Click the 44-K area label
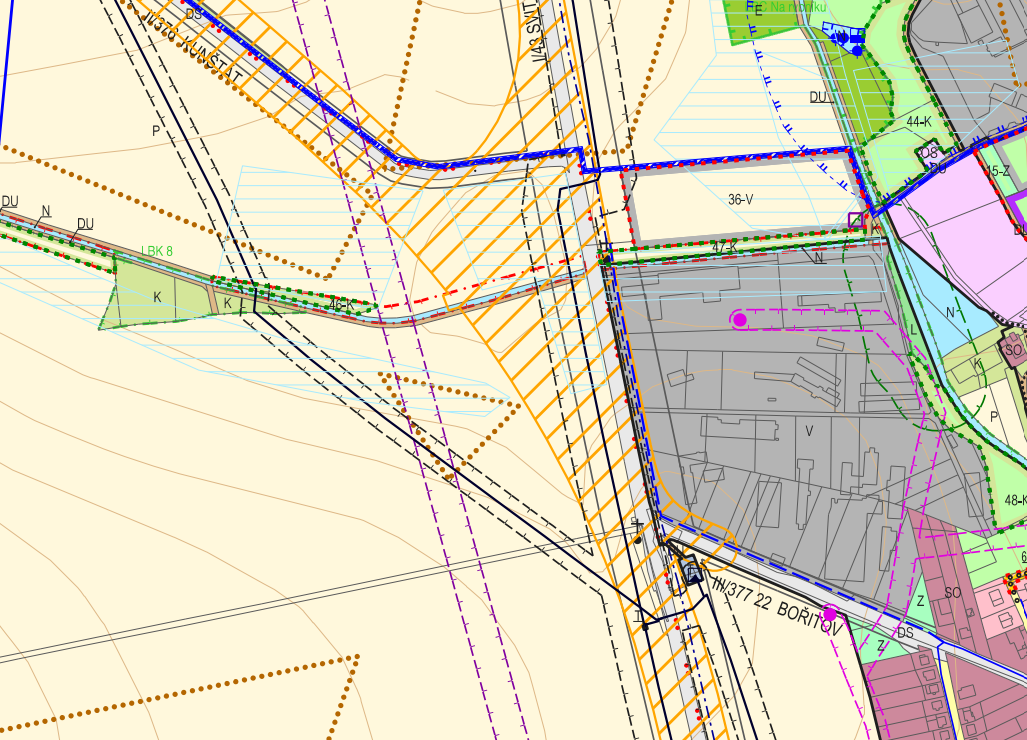The image size is (1027, 740). (x=918, y=121)
